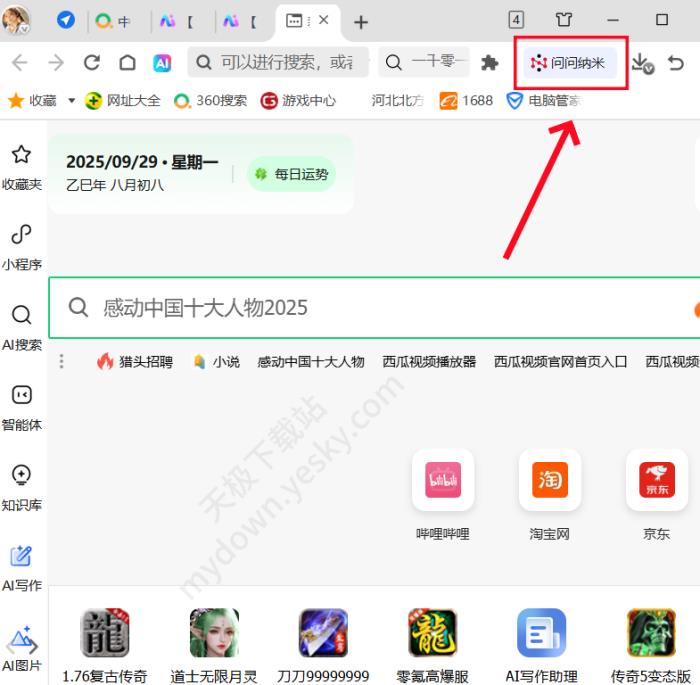Open the downloads icon
The height and width of the screenshot is (685, 700).
point(641,63)
